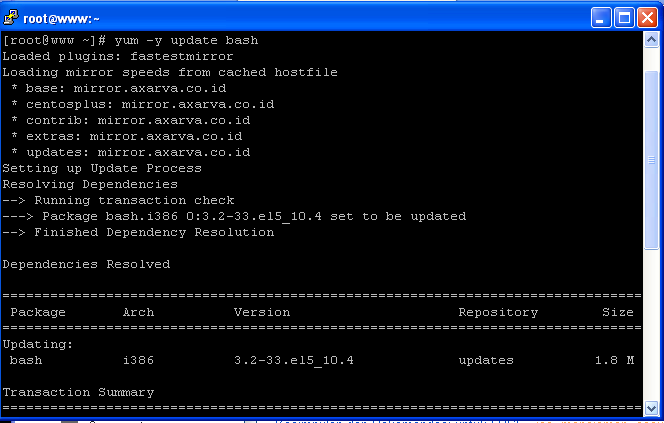Click the 'Repository' column header
This screenshot has height=423, width=664.
[498, 312]
